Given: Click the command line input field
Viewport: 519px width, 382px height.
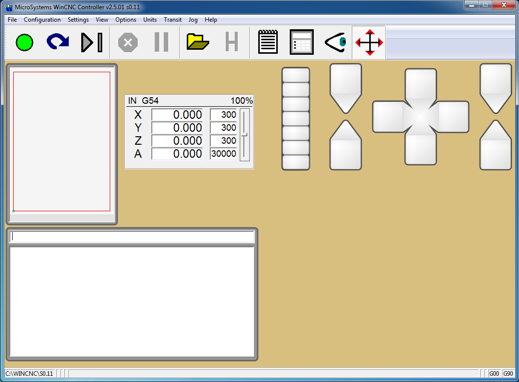Looking at the screenshot, I should (x=132, y=237).
